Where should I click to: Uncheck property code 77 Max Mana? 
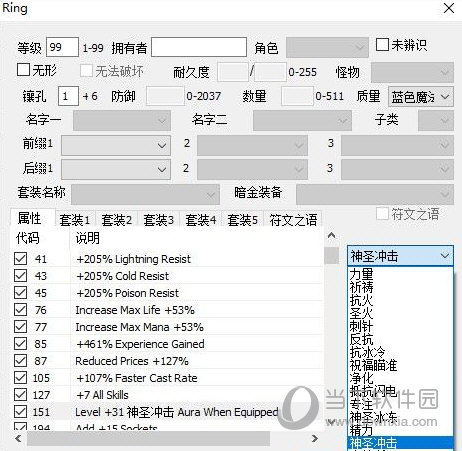pyautogui.click(x=20, y=327)
